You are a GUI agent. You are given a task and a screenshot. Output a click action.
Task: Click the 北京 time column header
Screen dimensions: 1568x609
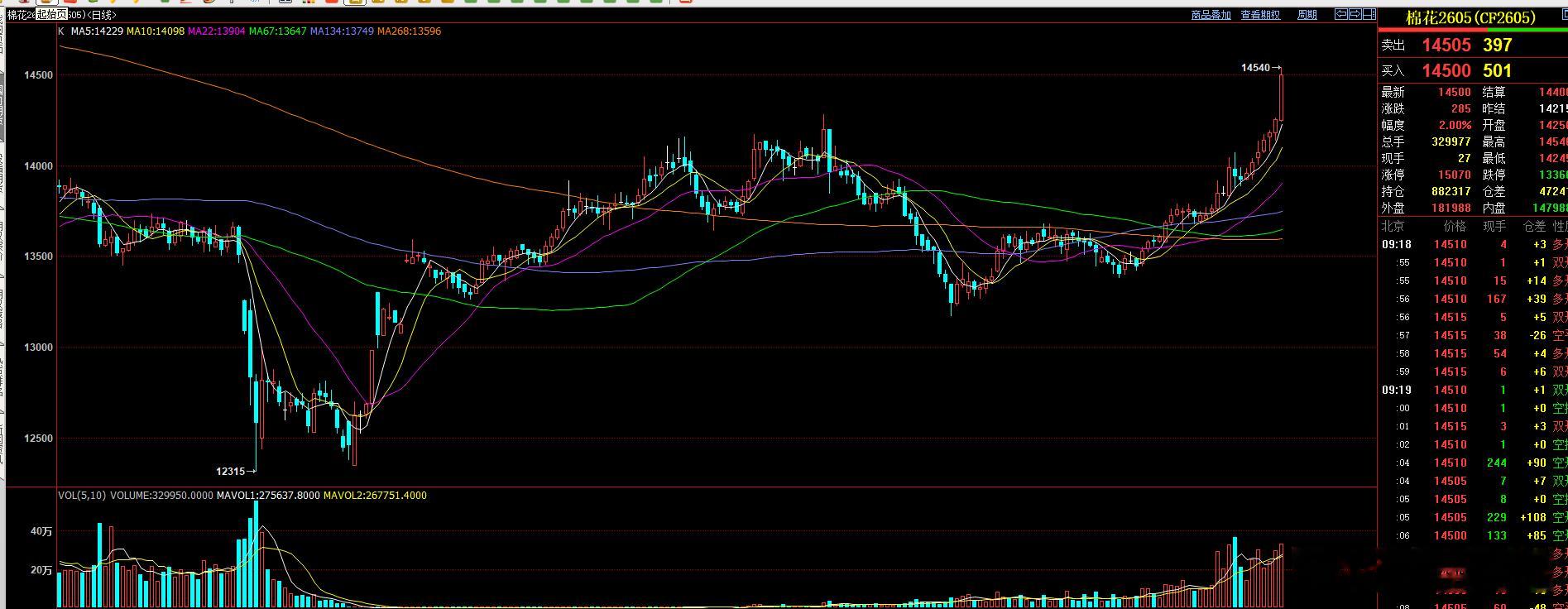(1393, 226)
